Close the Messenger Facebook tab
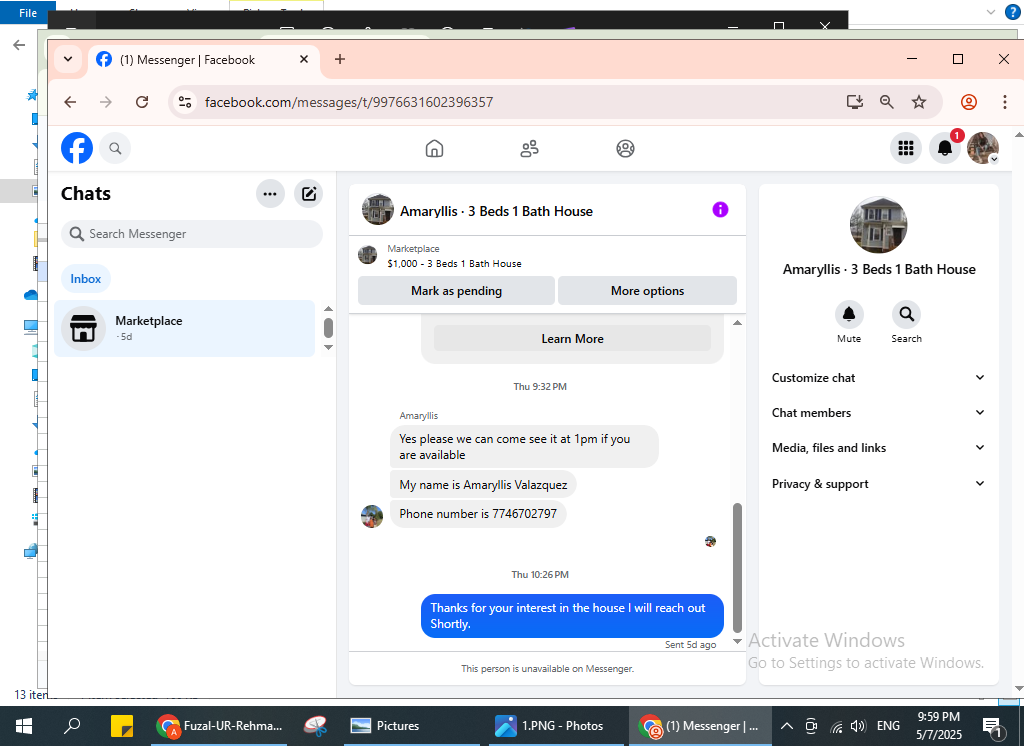The image size is (1024, 746). [304, 59]
